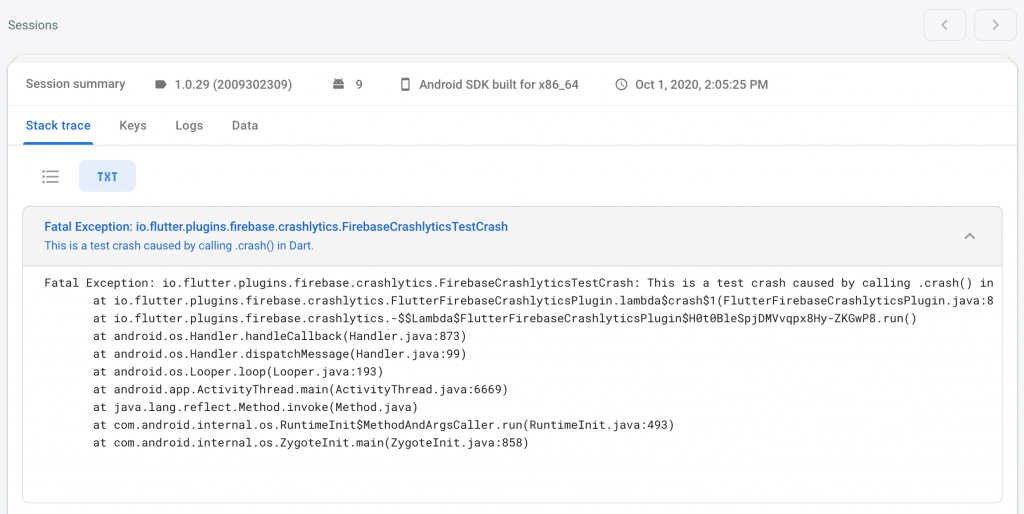
Task: Click Fatal Exception FirebaseCrashlyticsTestCrash heading link
Action: (x=276, y=227)
